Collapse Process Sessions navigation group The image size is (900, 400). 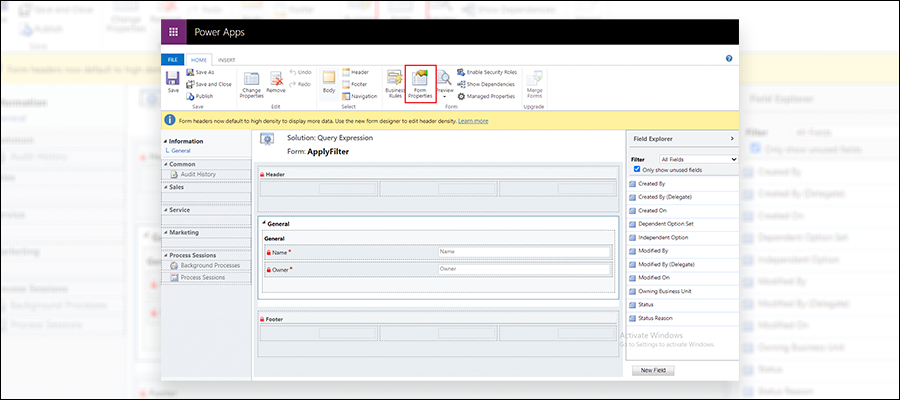click(166, 255)
